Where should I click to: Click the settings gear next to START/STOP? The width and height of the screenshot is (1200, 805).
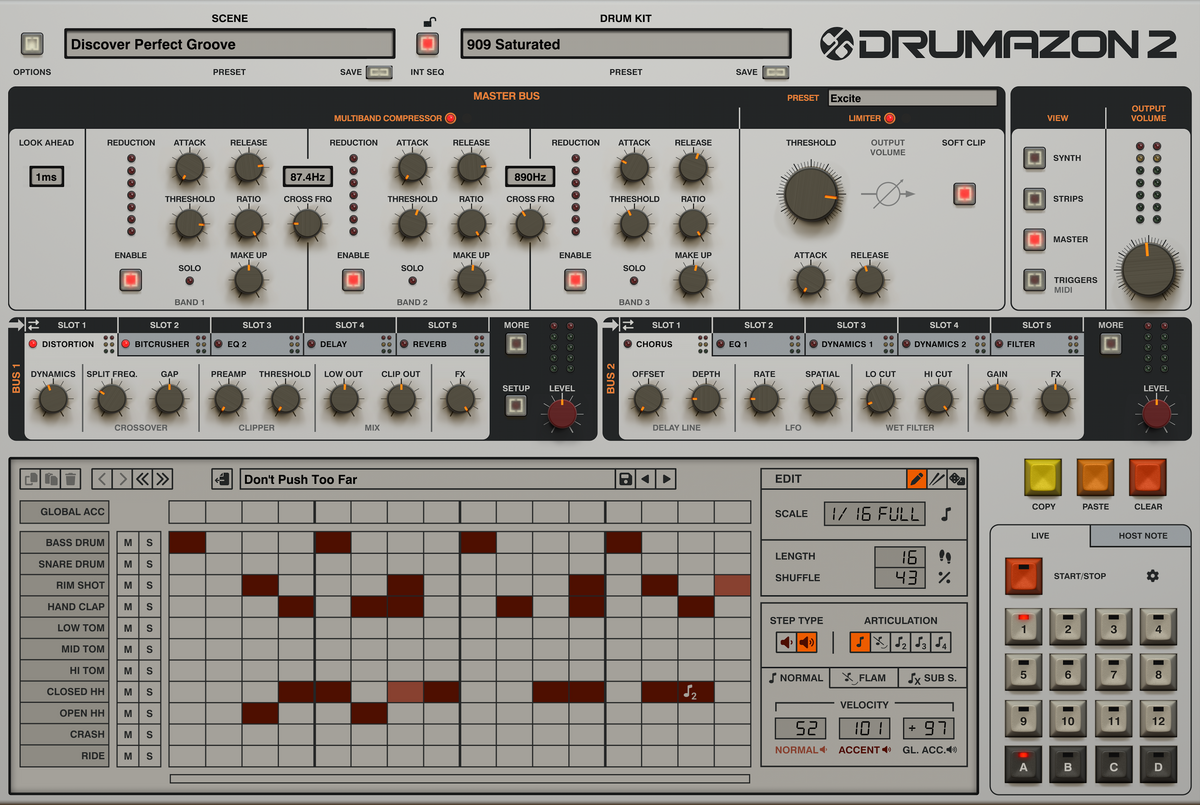pyautogui.click(x=1152, y=576)
